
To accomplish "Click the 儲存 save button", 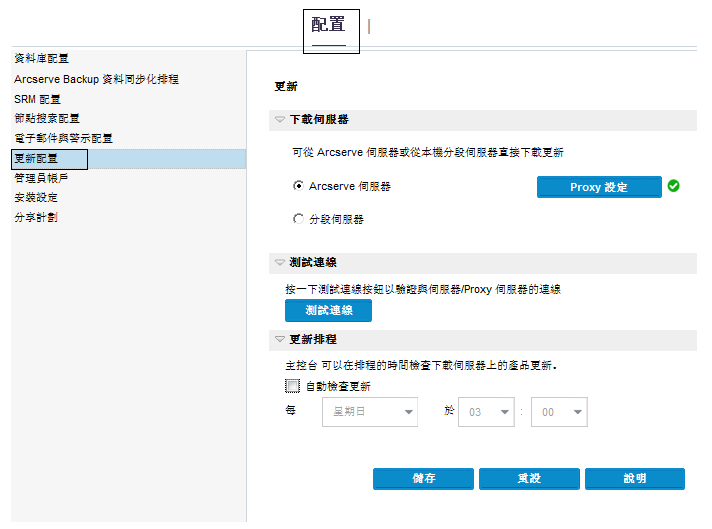I will click(423, 479).
